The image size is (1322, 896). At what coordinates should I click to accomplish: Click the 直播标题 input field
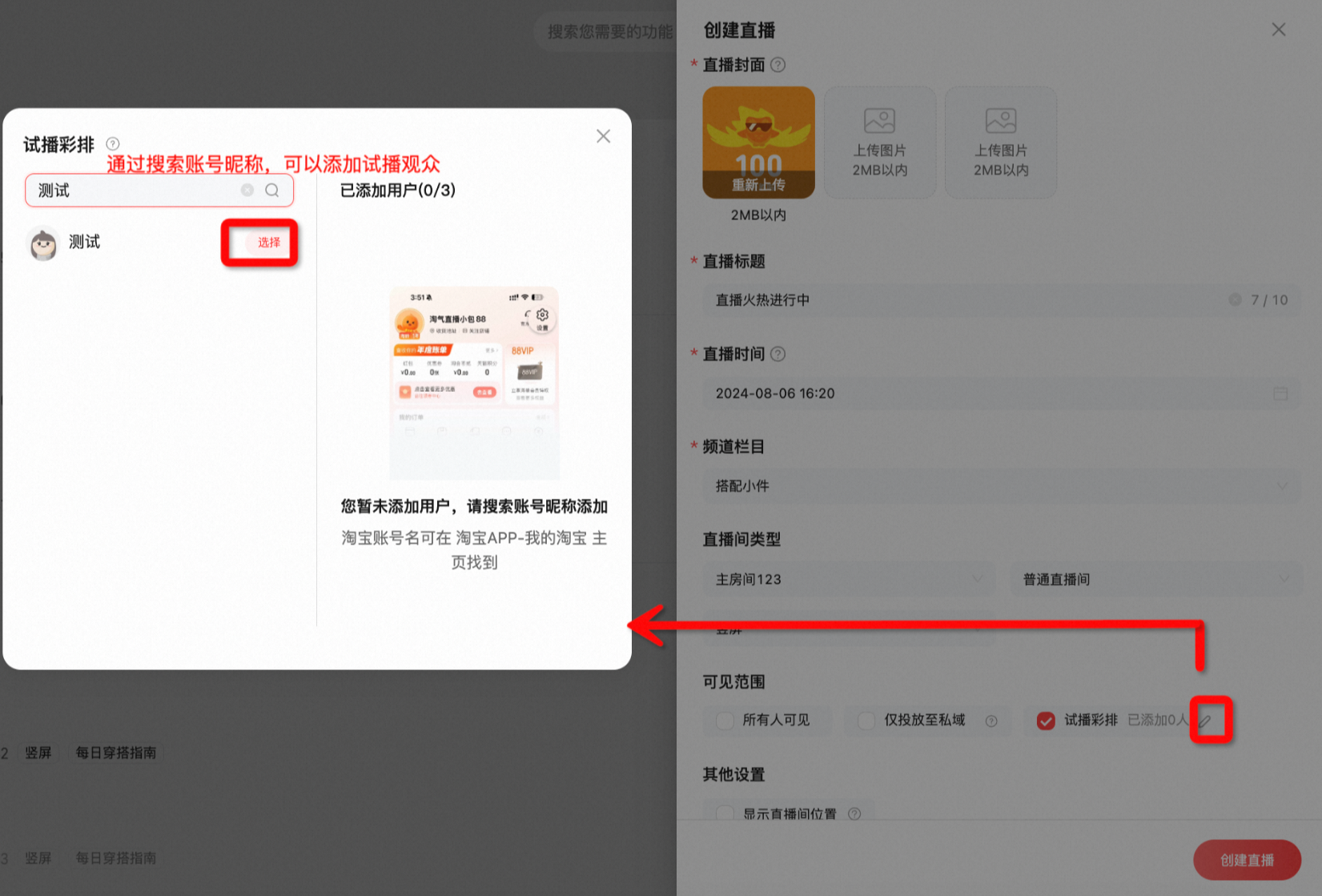tap(1001, 299)
